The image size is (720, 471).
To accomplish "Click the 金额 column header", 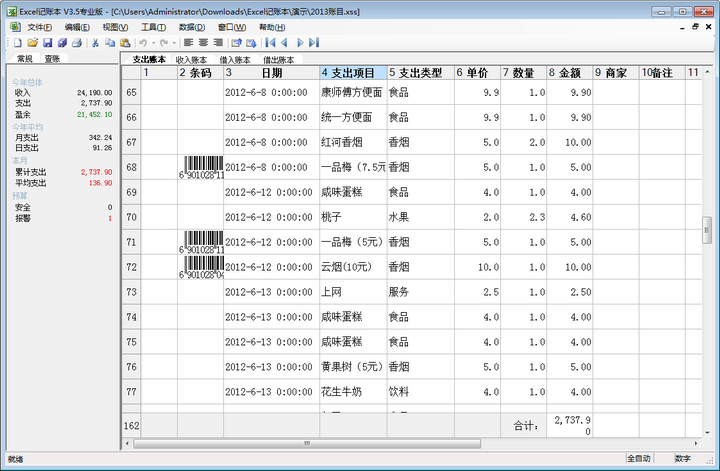I will pyautogui.click(x=569, y=73).
